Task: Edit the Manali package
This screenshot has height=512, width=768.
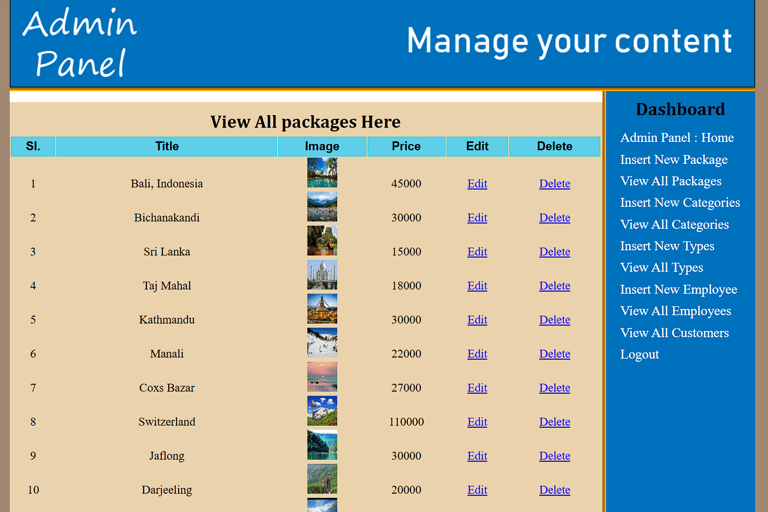Action: click(477, 354)
